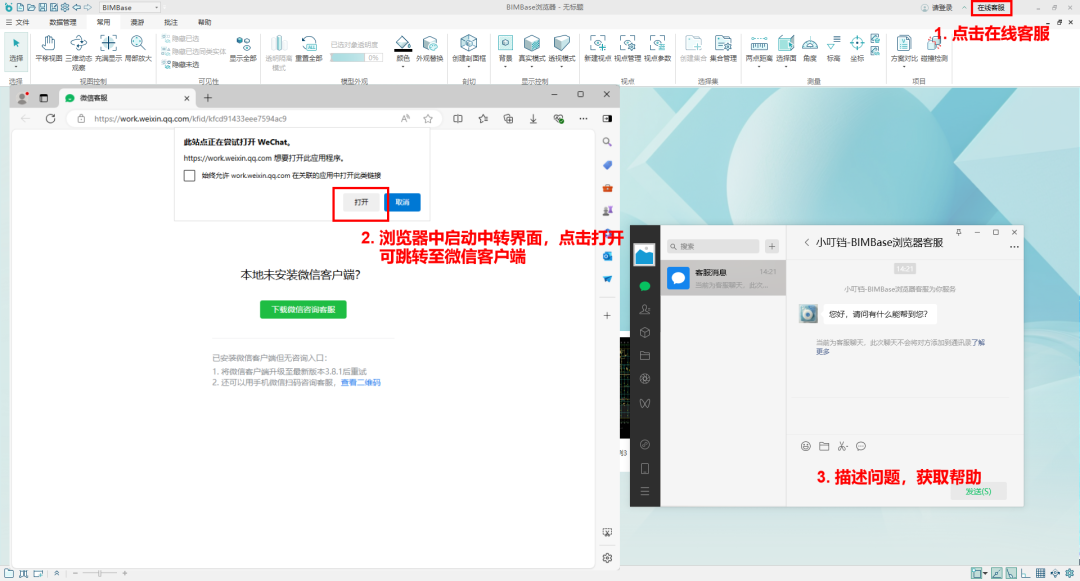The height and width of the screenshot is (581, 1080).
Task: Switch to the 帮助 ribbon tab
Action: point(205,22)
